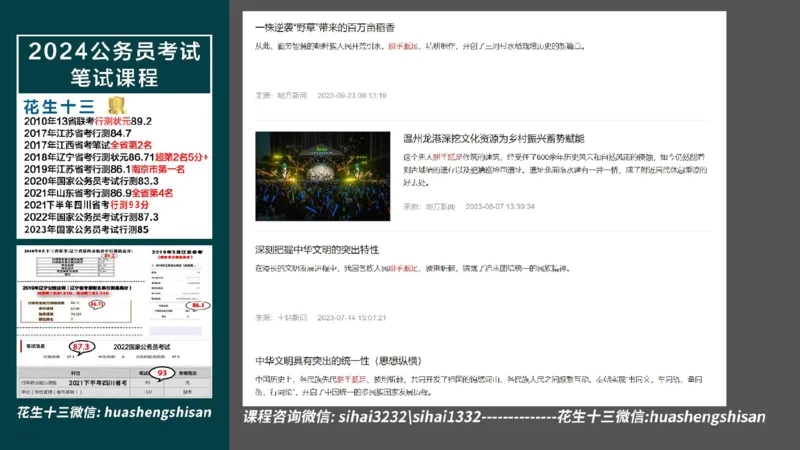The image size is (800, 450).
Task: Click timestamp 2023-07-14 15:01:21
Action: click(x=352, y=317)
